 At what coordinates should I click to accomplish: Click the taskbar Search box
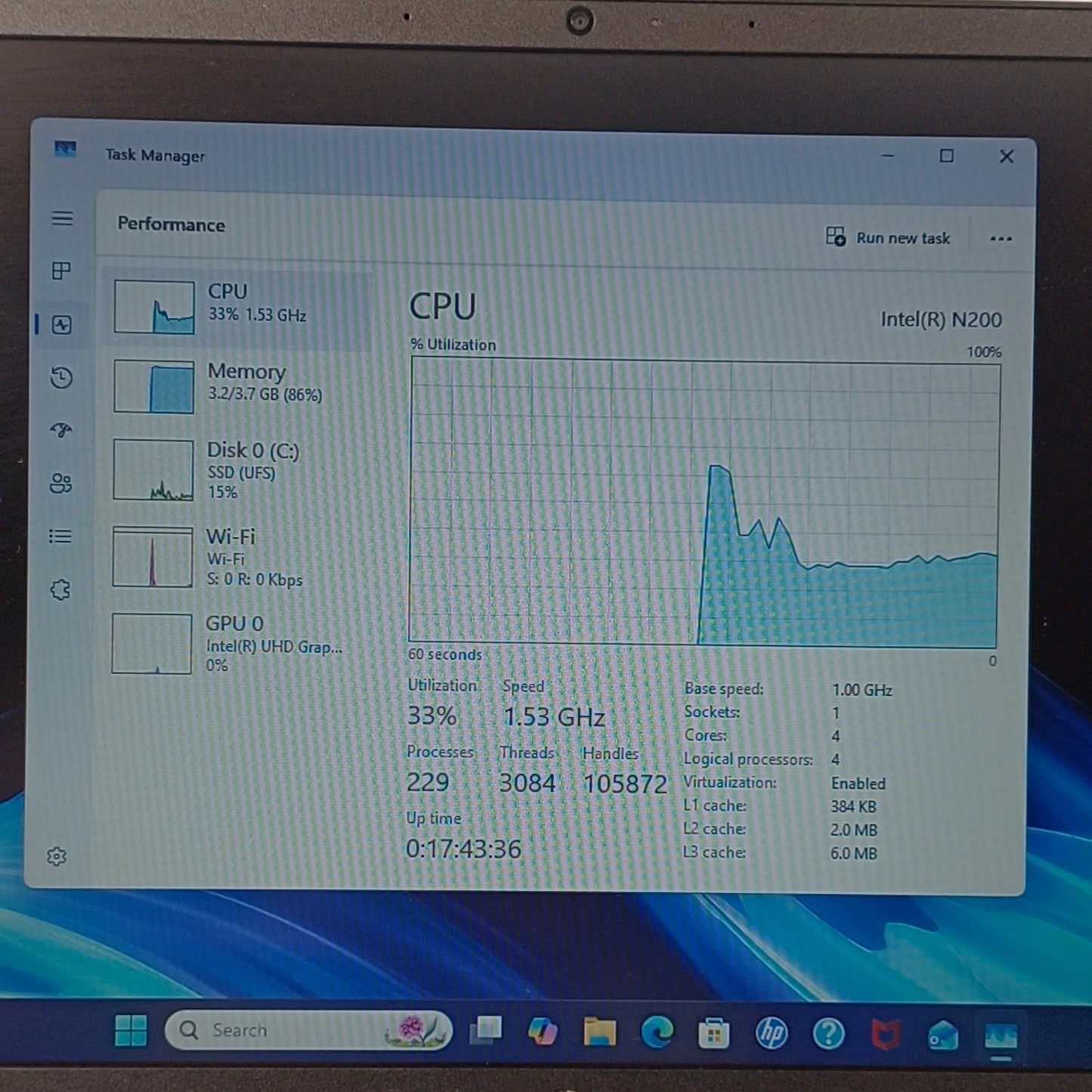[x=308, y=1030]
